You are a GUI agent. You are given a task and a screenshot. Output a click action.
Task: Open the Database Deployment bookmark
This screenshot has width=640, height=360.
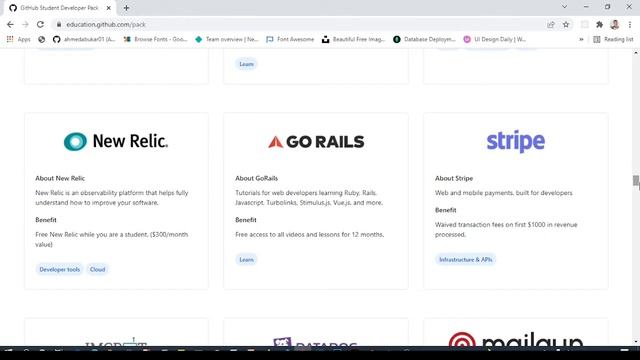click(x=424, y=39)
